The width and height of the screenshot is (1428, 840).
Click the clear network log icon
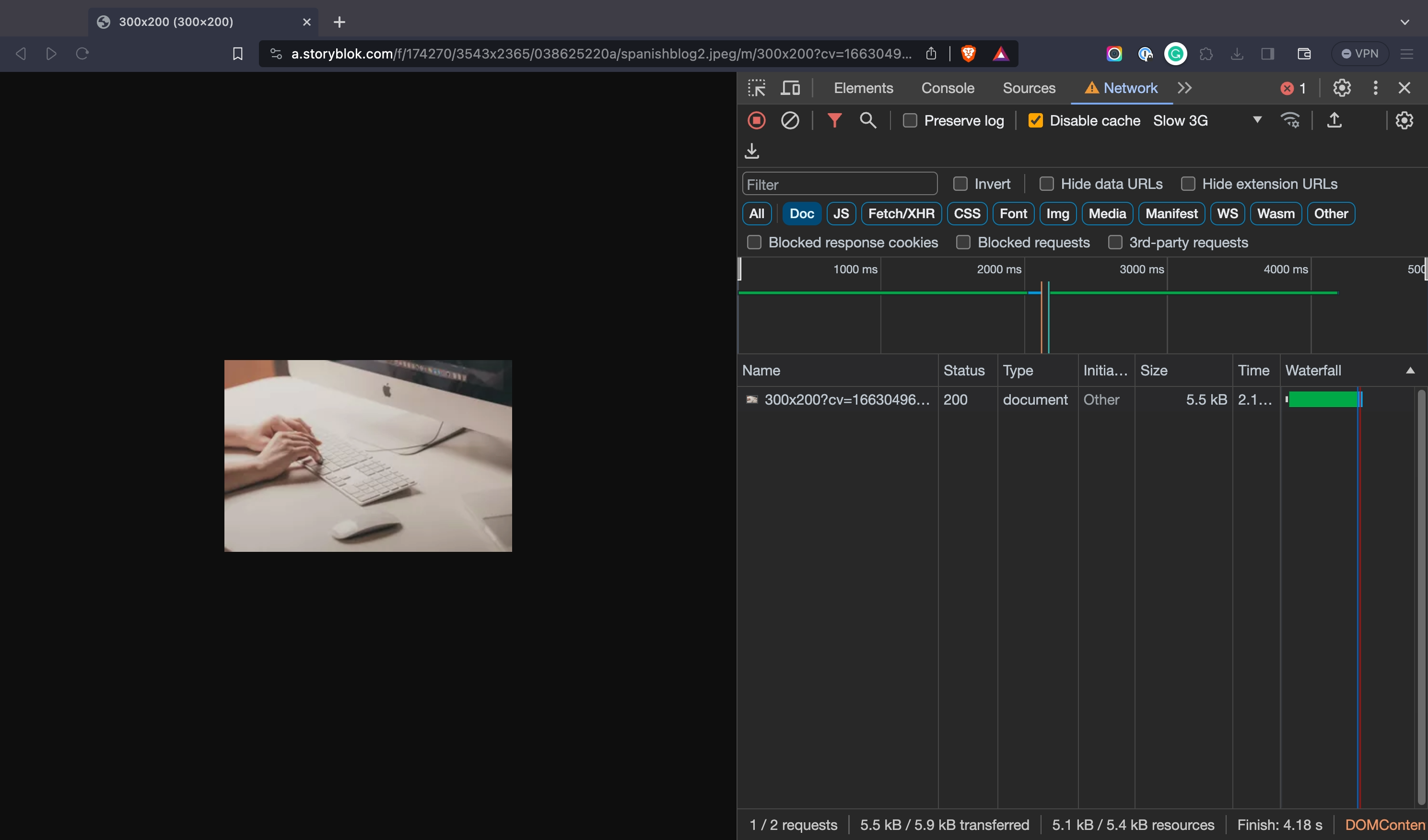click(x=790, y=121)
